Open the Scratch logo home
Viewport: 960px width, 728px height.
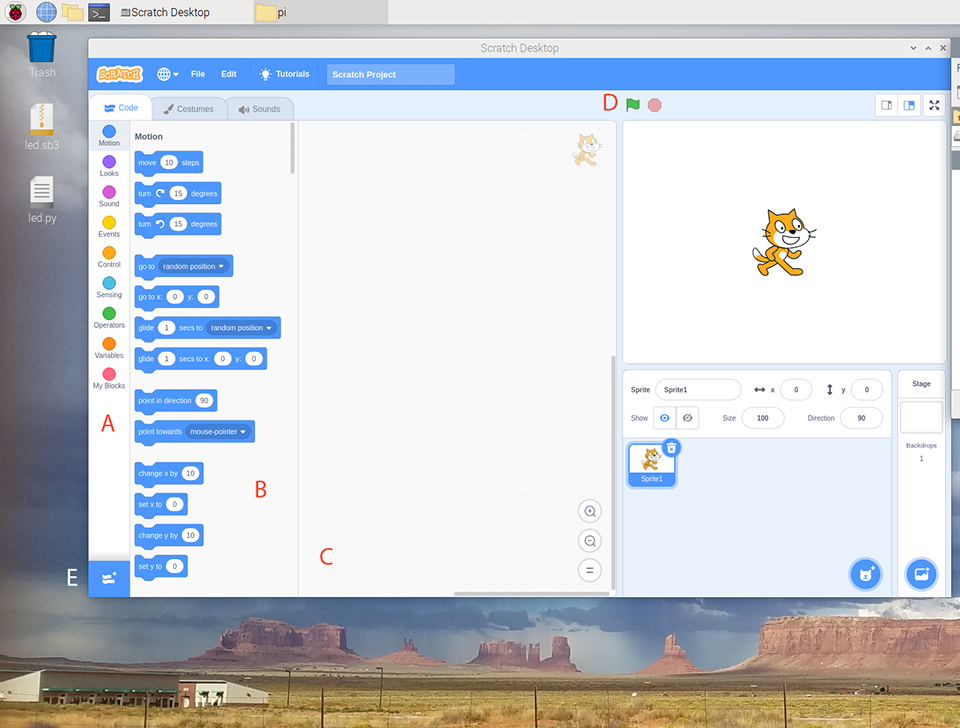[119, 74]
